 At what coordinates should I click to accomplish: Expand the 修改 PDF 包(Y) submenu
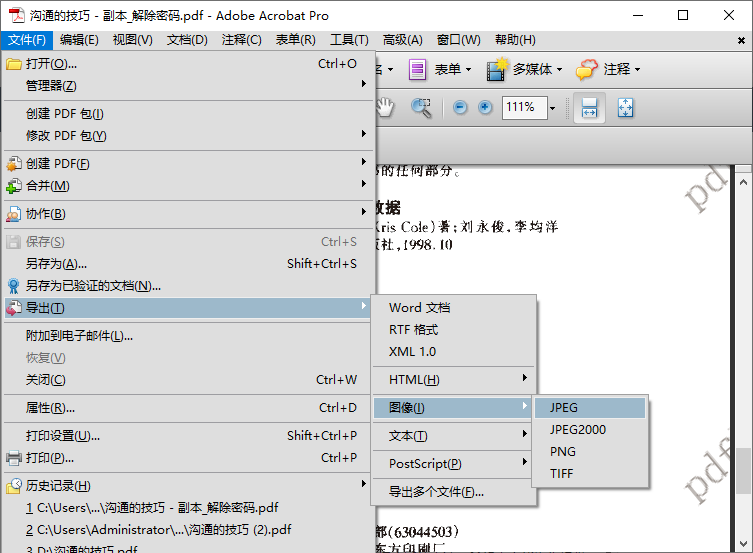(364, 134)
